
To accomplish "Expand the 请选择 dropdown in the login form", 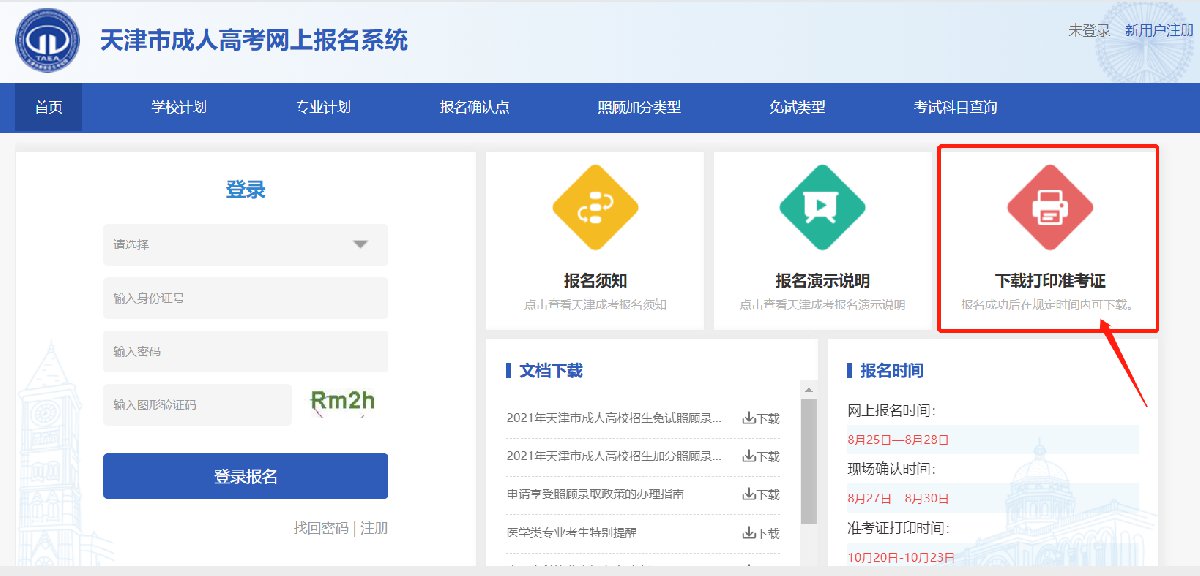I will click(245, 245).
